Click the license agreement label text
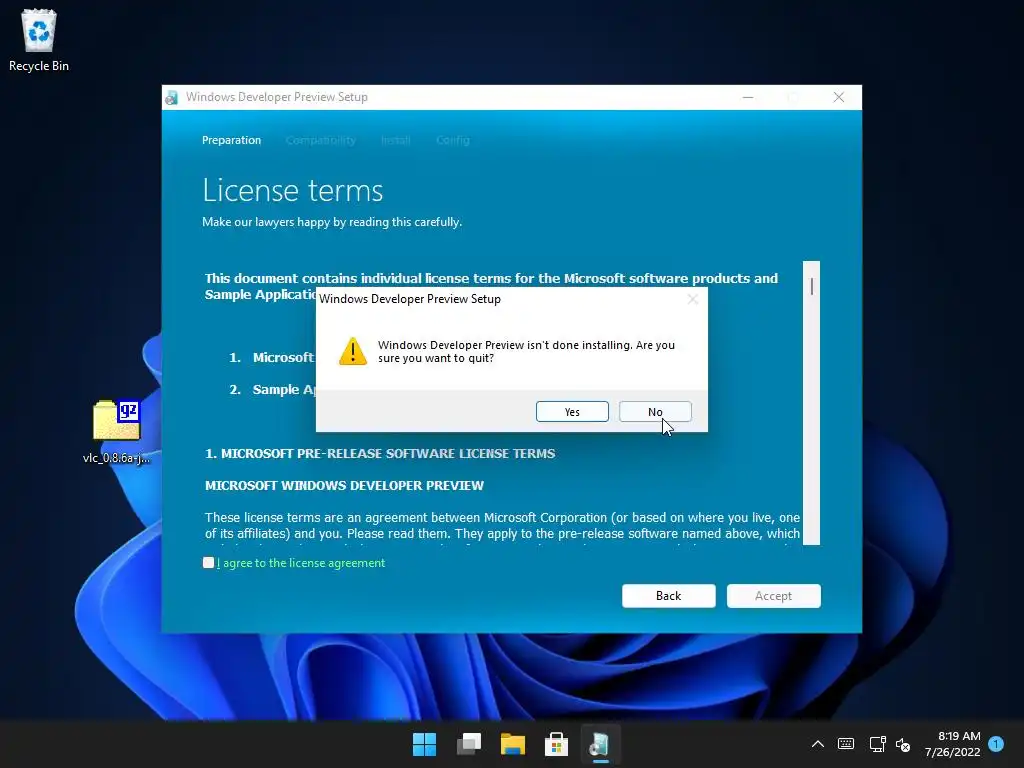Screen dimensions: 1024x768 click(301, 563)
